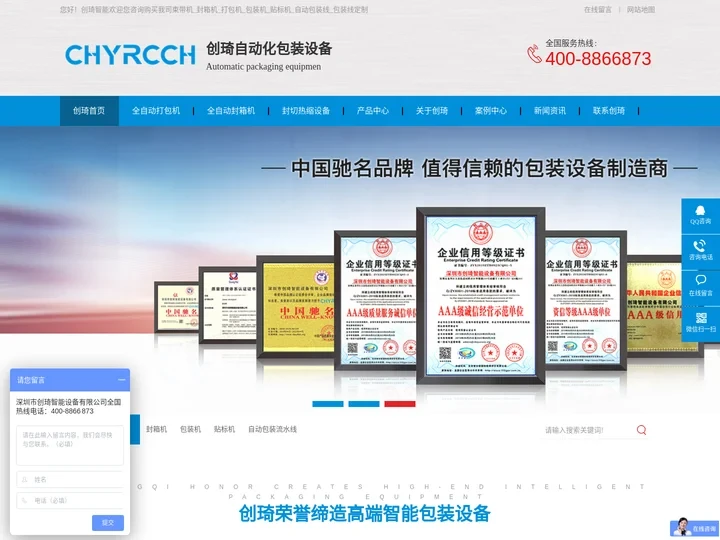
Task: Focus the message content textarea in chat widget
Action: click(x=70, y=445)
